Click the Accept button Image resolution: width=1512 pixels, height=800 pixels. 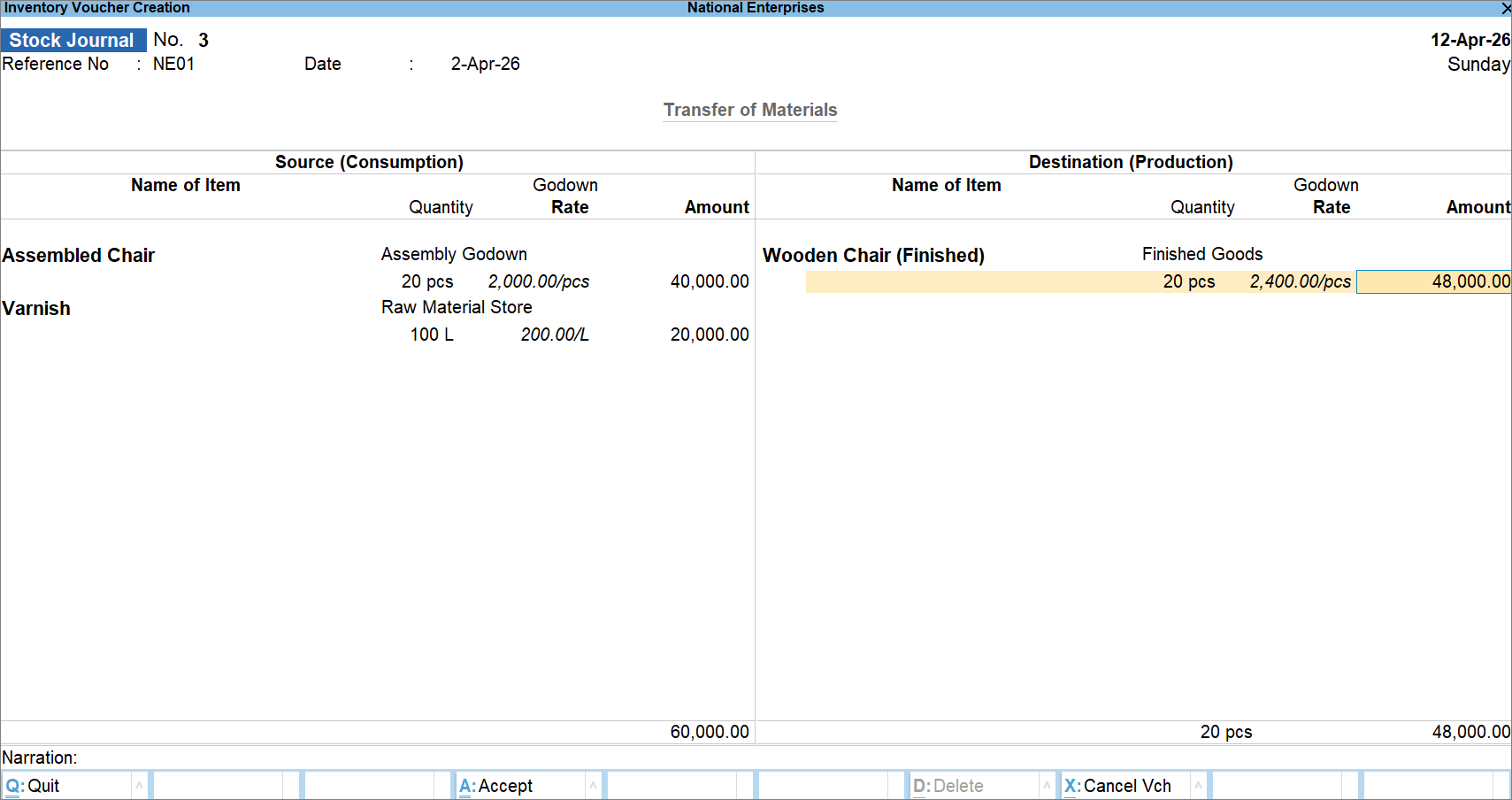coord(520,786)
